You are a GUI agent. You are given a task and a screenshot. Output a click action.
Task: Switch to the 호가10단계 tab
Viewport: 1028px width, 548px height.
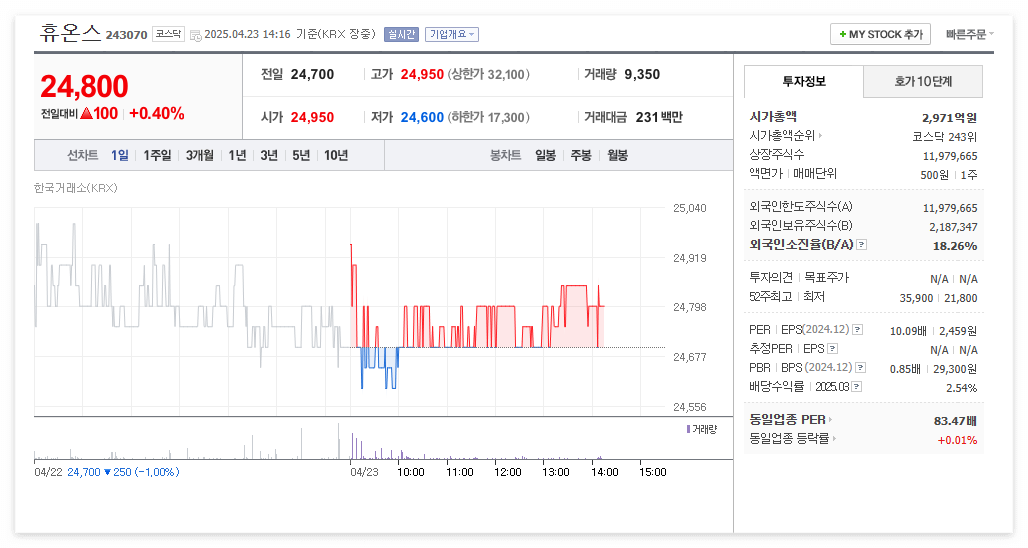coord(923,81)
